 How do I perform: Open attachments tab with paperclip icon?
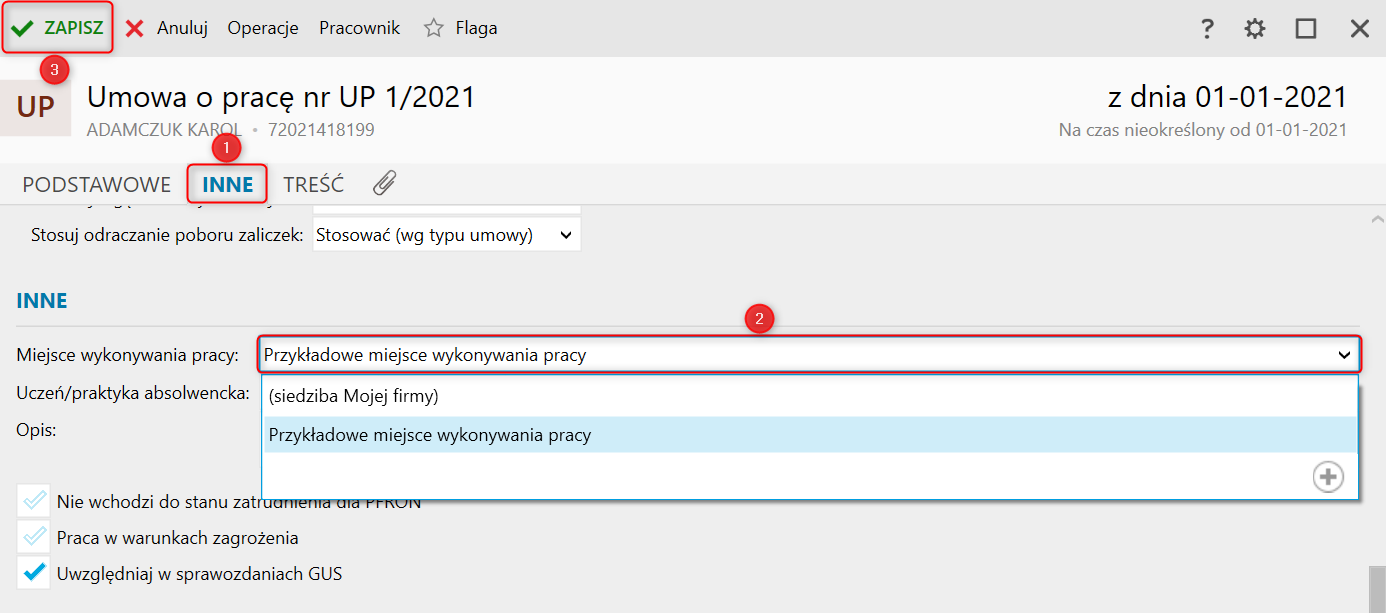point(384,184)
